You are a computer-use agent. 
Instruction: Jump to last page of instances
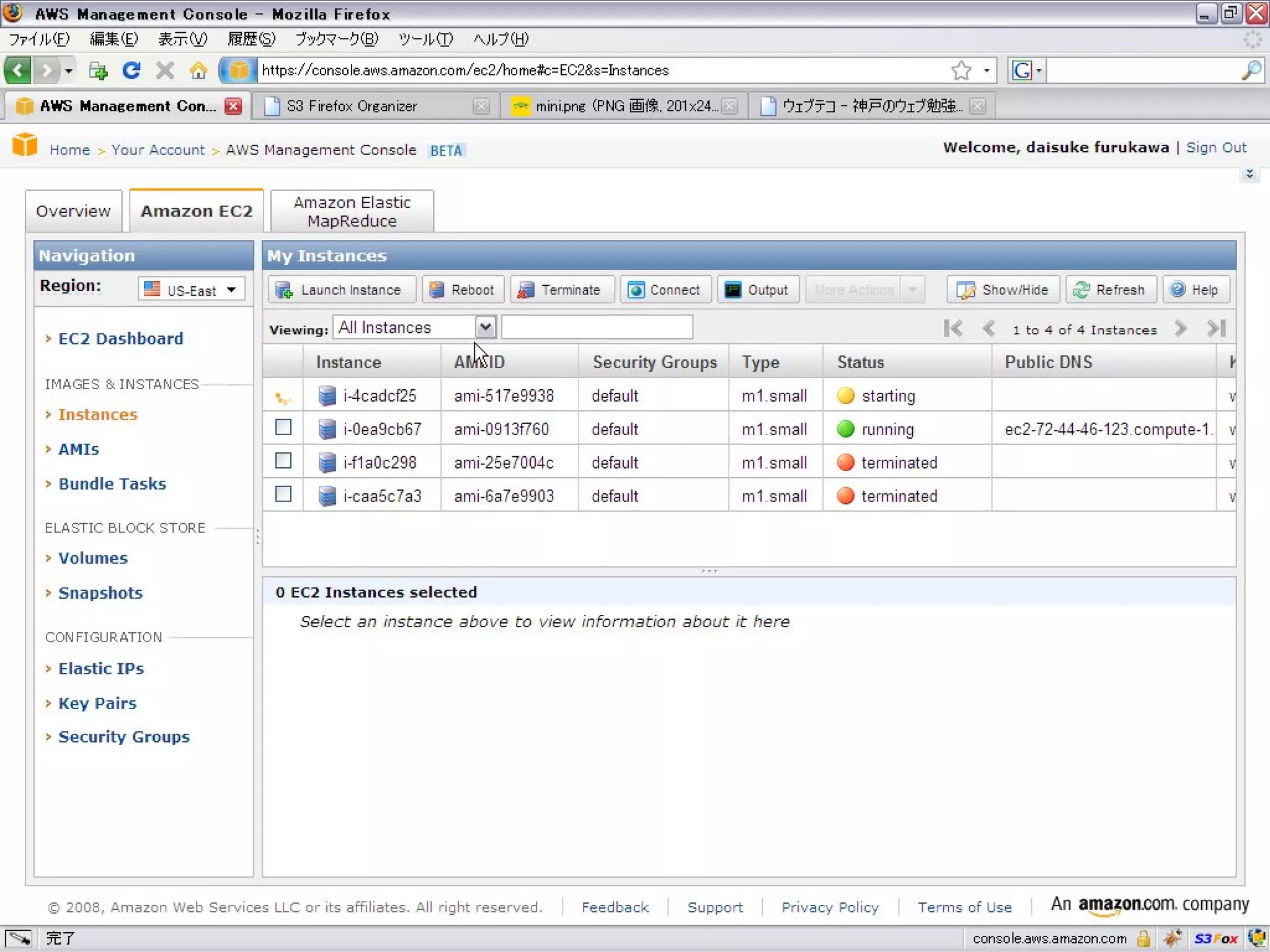[x=1217, y=328]
